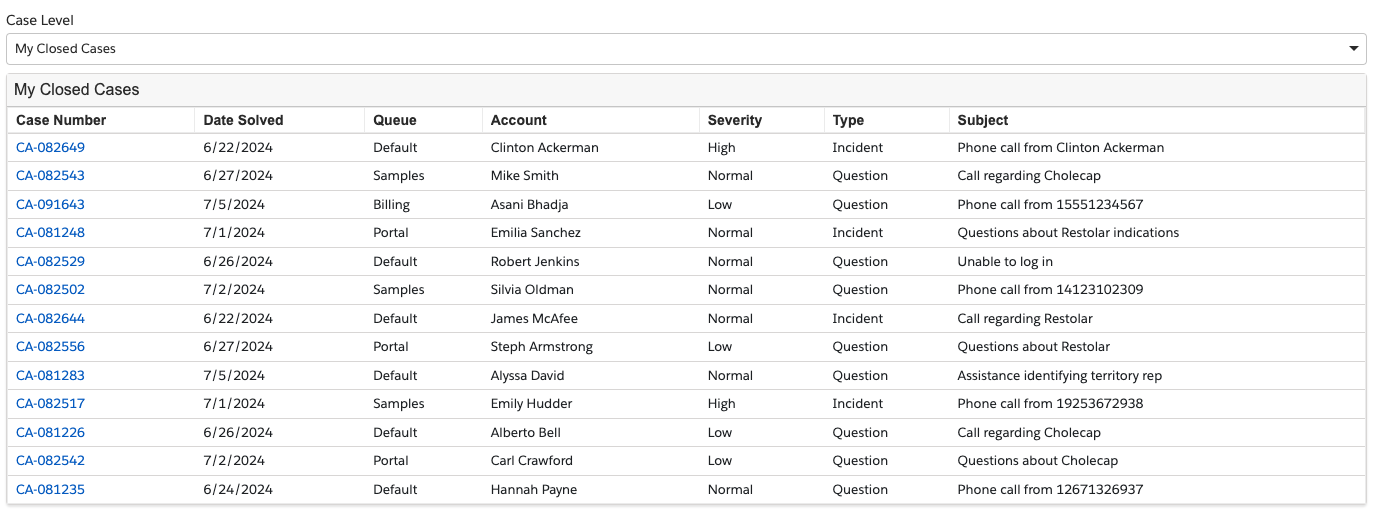Open case CA-082649 link
This screenshot has width=1374, height=512.
pyautogui.click(x=50, y=147)
